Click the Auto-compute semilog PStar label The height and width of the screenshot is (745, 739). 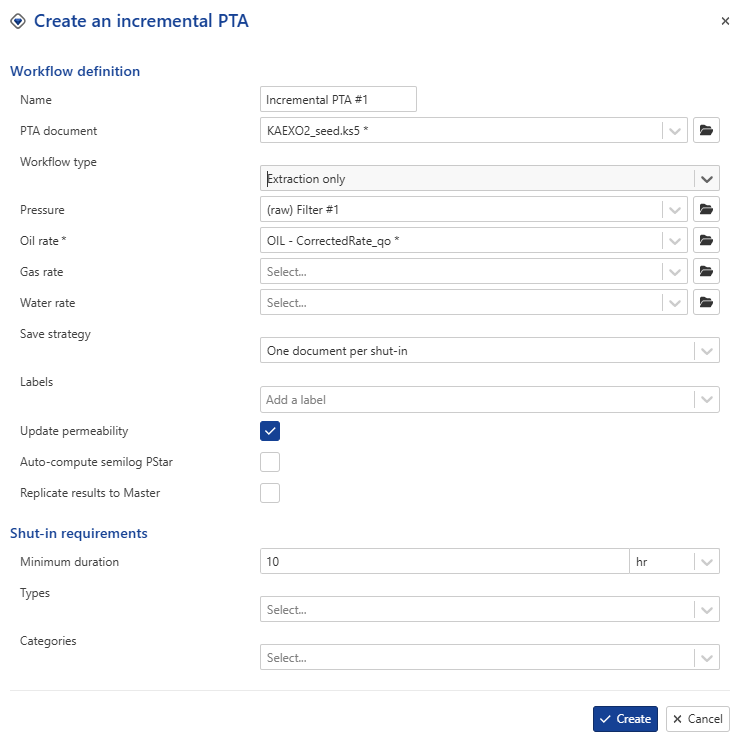click(96, 462)
